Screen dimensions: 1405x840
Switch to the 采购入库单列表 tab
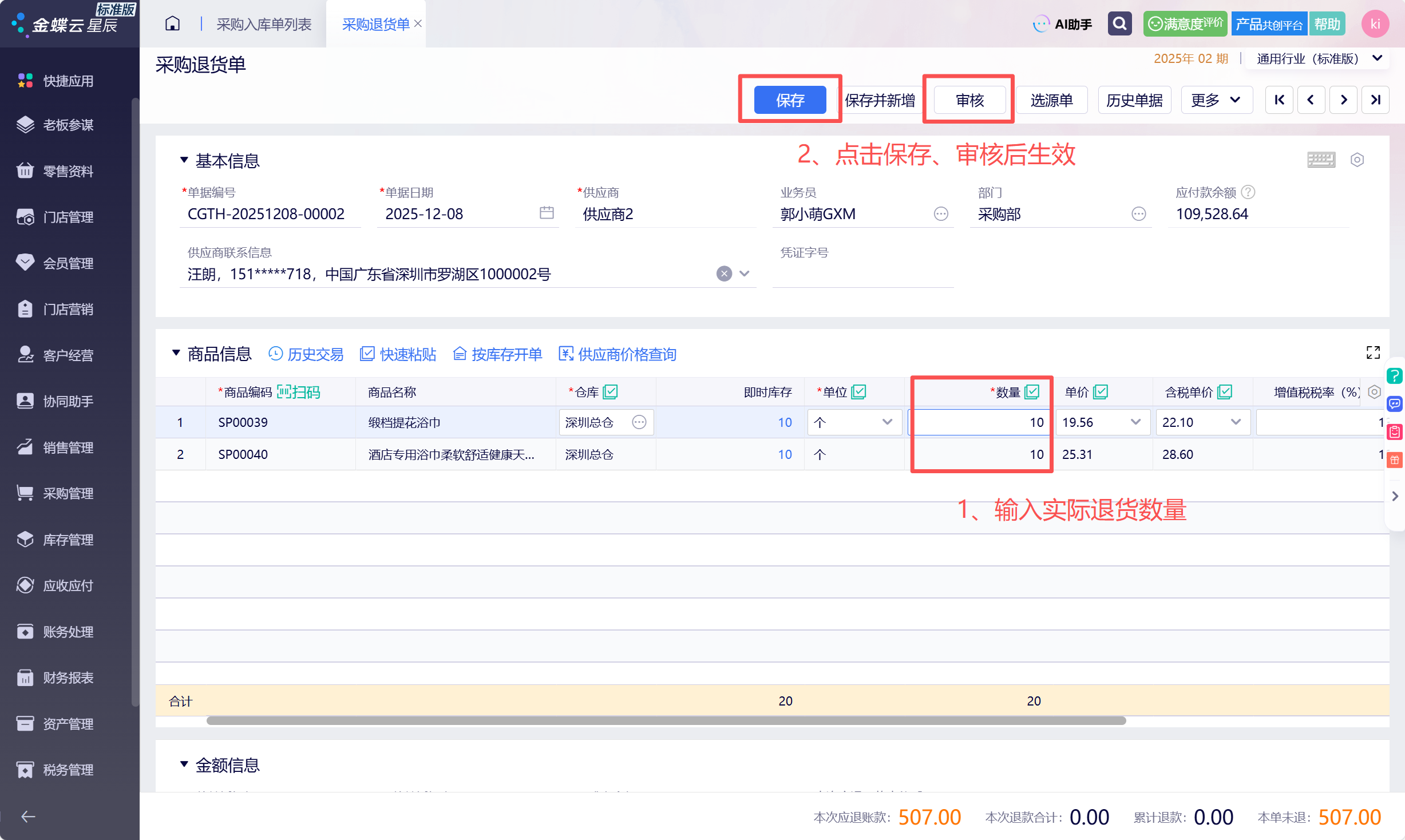tap(264, 24)
